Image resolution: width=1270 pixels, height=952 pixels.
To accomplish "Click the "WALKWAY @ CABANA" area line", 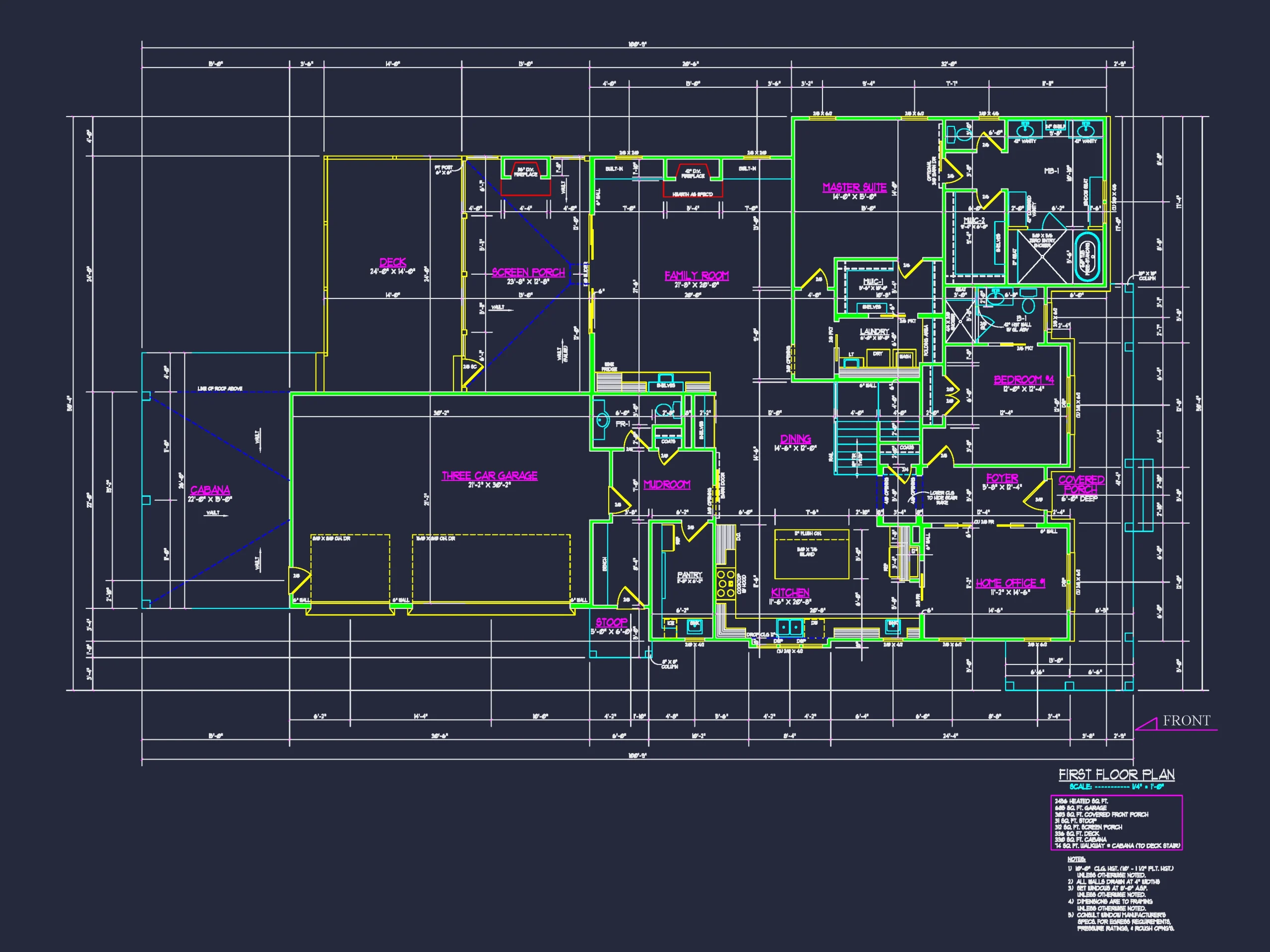I will coord(1117,846).
